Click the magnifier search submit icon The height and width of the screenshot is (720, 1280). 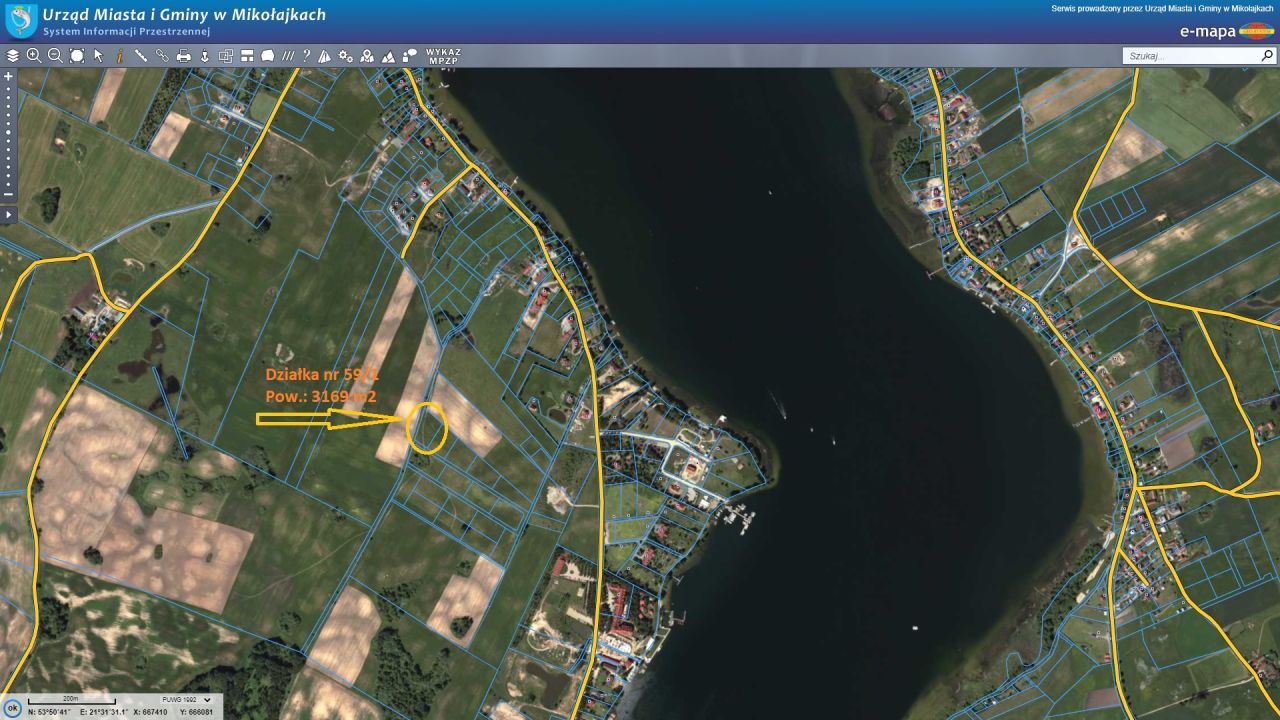pyautogui.click(x=1266, y=56)
